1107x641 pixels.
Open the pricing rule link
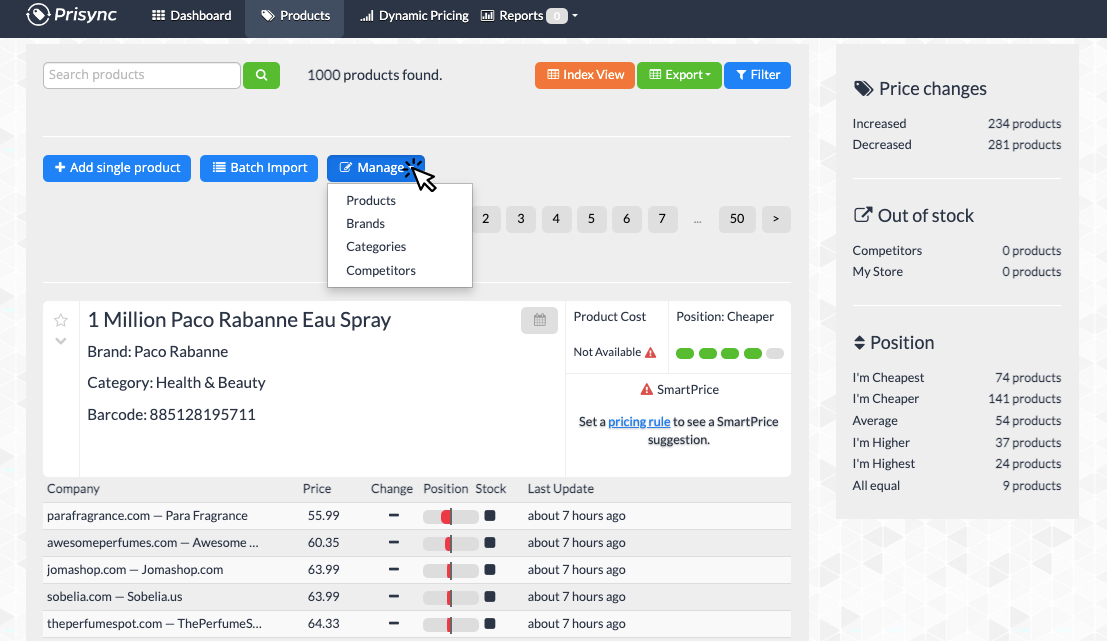click(x=639, y=421)
